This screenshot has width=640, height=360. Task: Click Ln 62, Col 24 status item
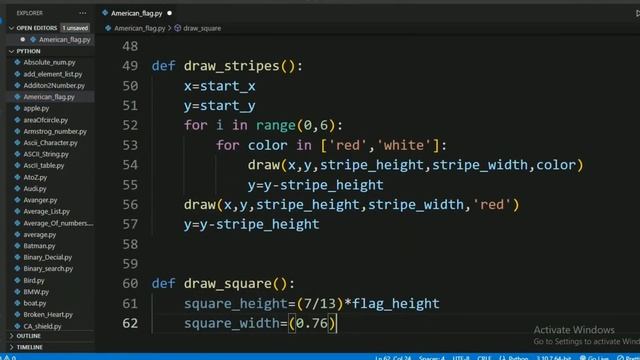[393, 358]
